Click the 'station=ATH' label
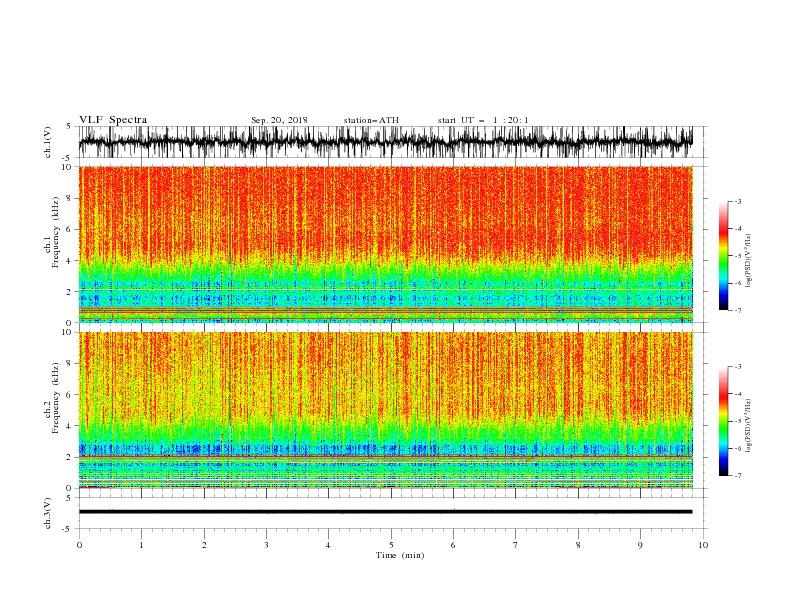This screenshot has height=612, width=792. (371, 120)
